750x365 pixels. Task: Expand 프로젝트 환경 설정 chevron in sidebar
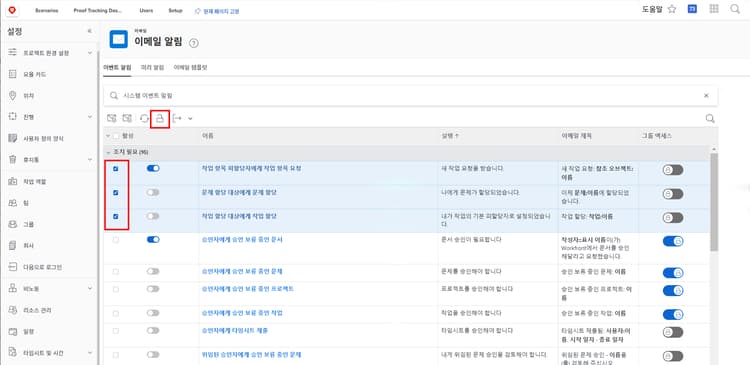coord(89,53)
